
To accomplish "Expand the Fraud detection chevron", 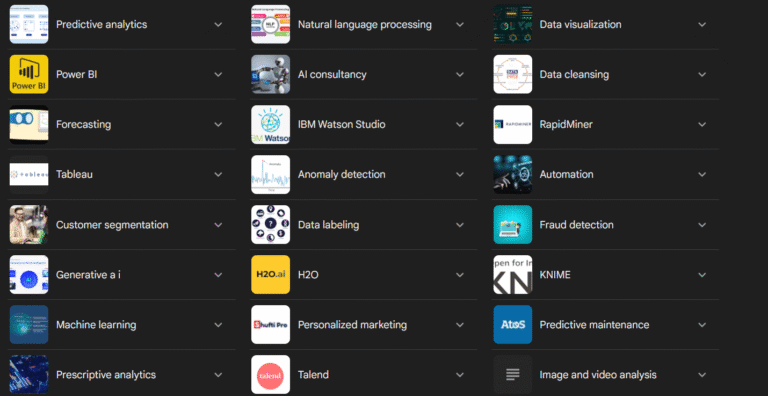I will click(702, 225).
